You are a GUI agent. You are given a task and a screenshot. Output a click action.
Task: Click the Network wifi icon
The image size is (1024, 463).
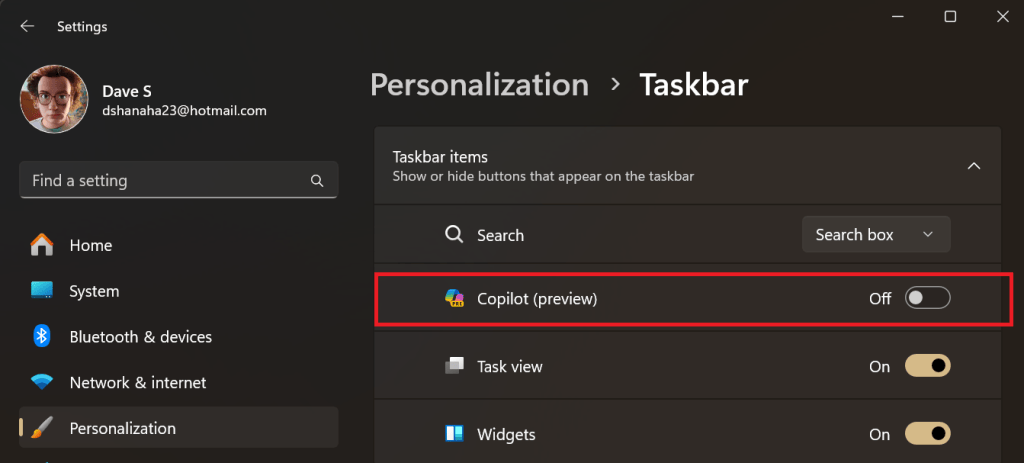42,383
